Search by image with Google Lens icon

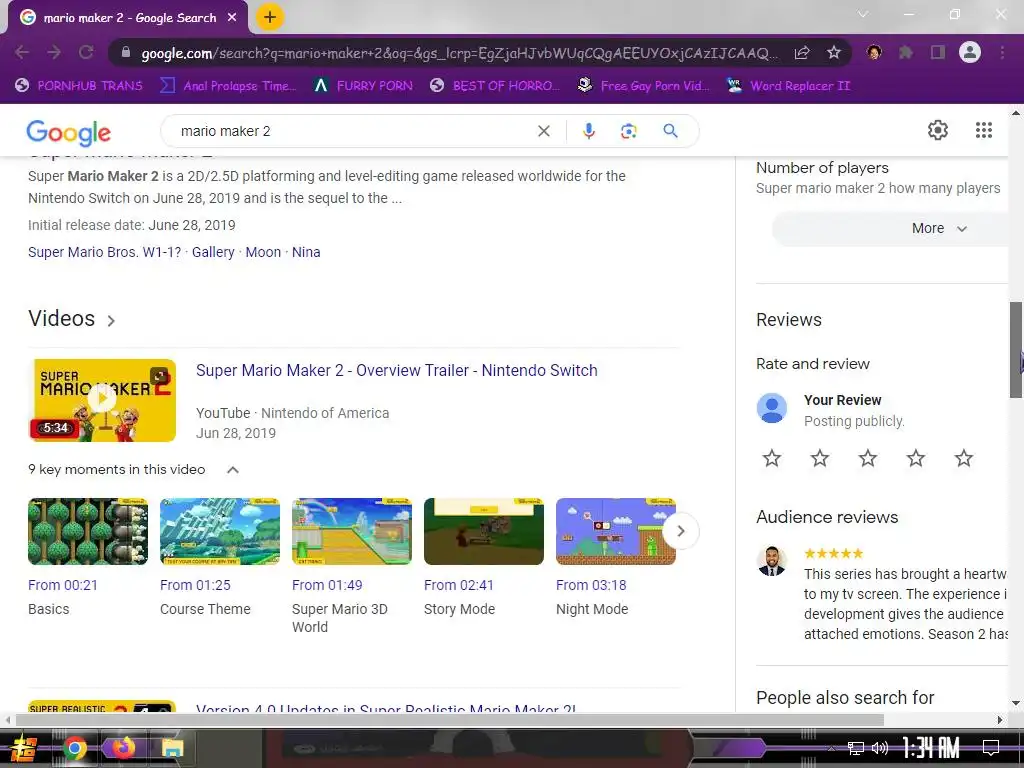[x=628, y=131]
